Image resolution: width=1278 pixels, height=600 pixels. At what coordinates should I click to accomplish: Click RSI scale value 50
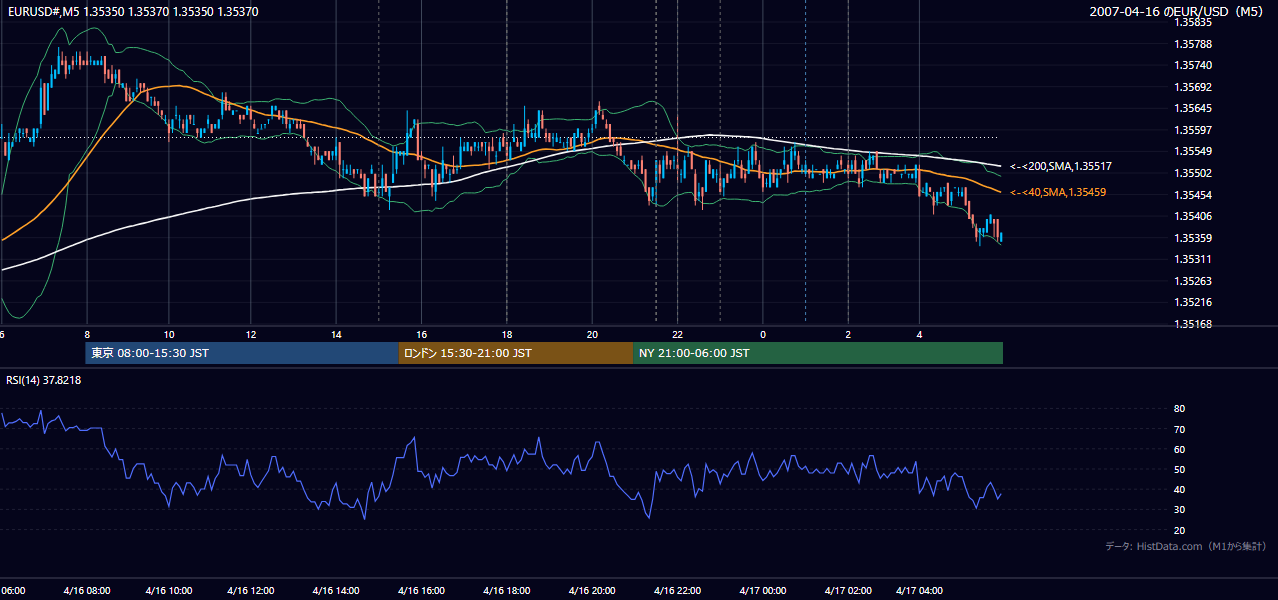[1180, 469]
